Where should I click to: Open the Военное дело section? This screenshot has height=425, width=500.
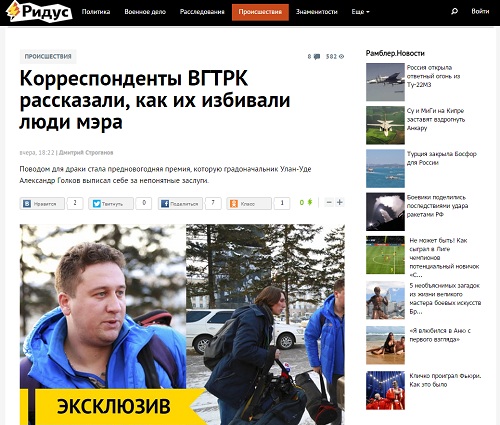click(x=145, y=12)
